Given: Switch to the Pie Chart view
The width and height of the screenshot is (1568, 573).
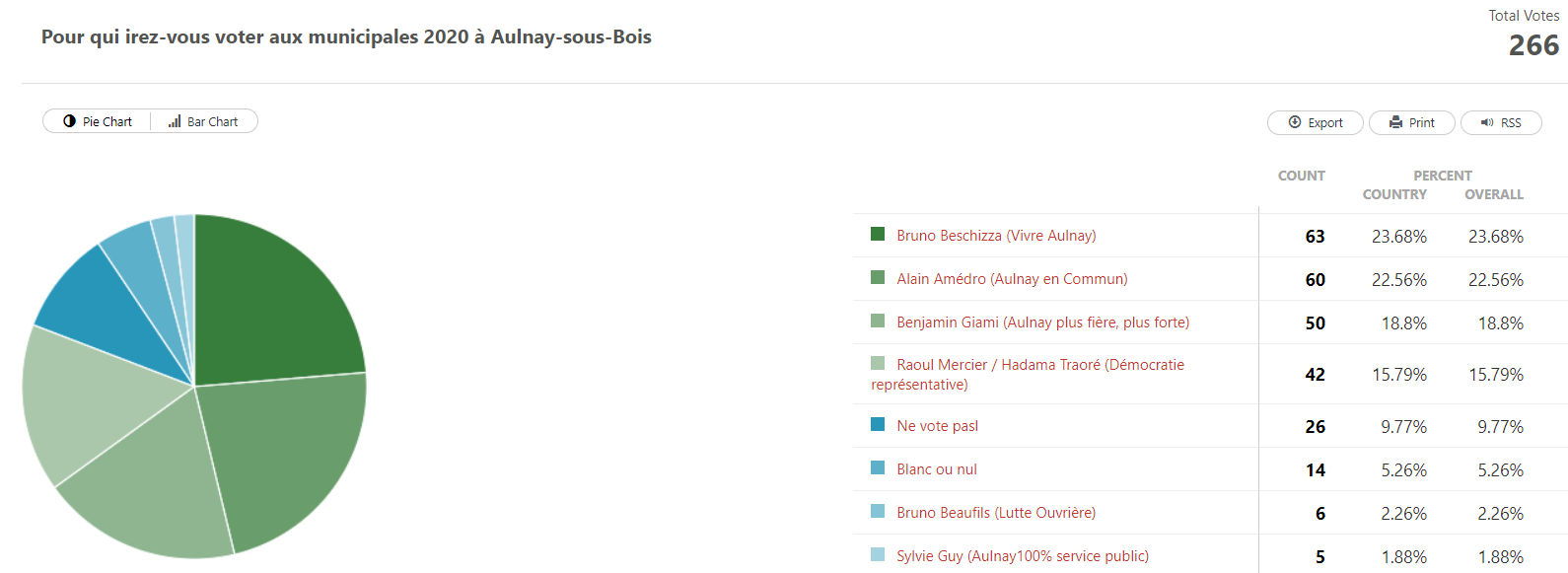Looking at the screenshot, I should (x=98, y=121).
